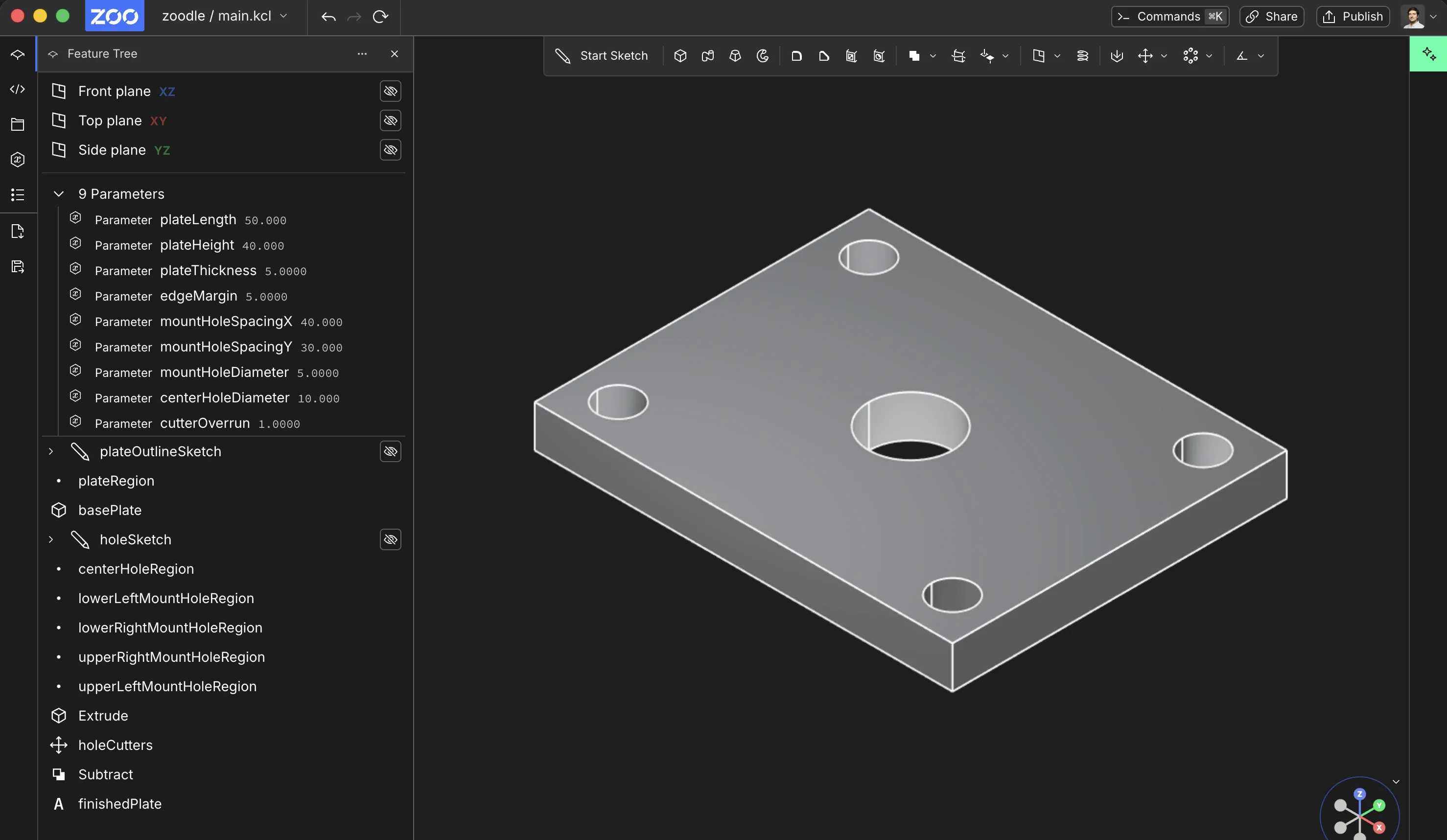Select the Fillet tool in toolbar
The image size is (1447, 840).
click(796, 56)
